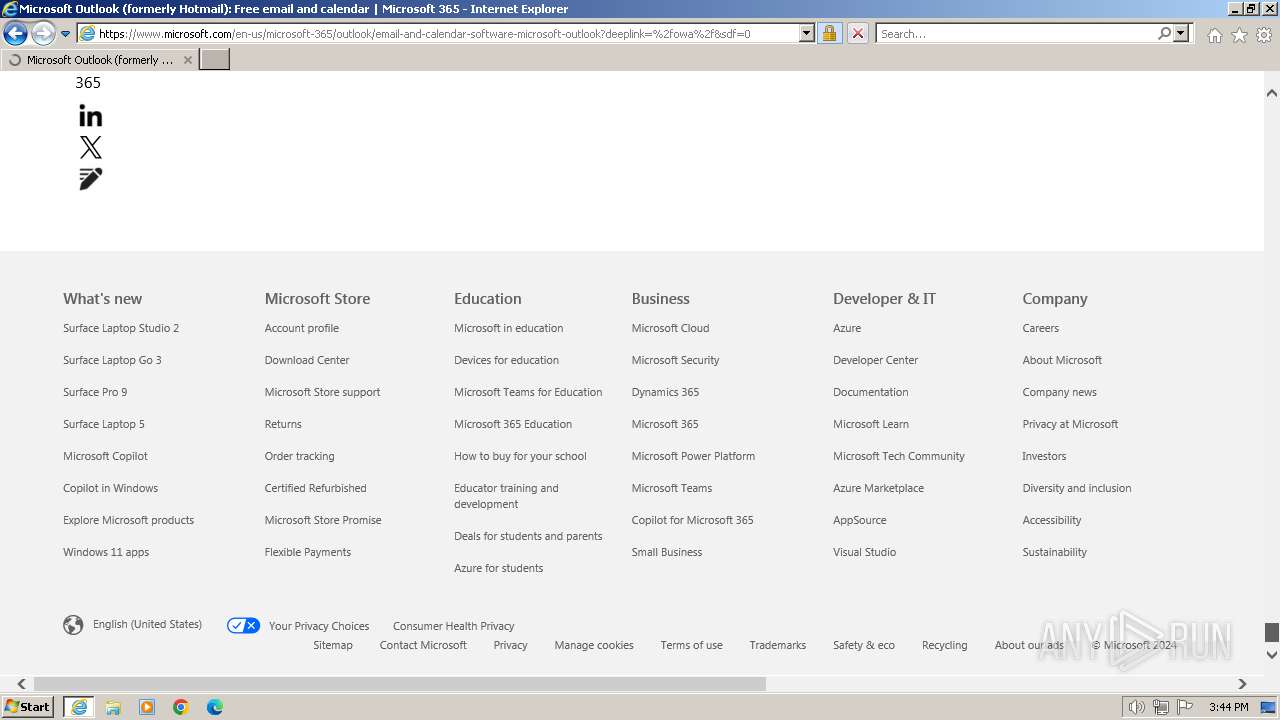Click the globe language icon
The height and width of the screenshot is (720, 1280).
click(73, 625)
